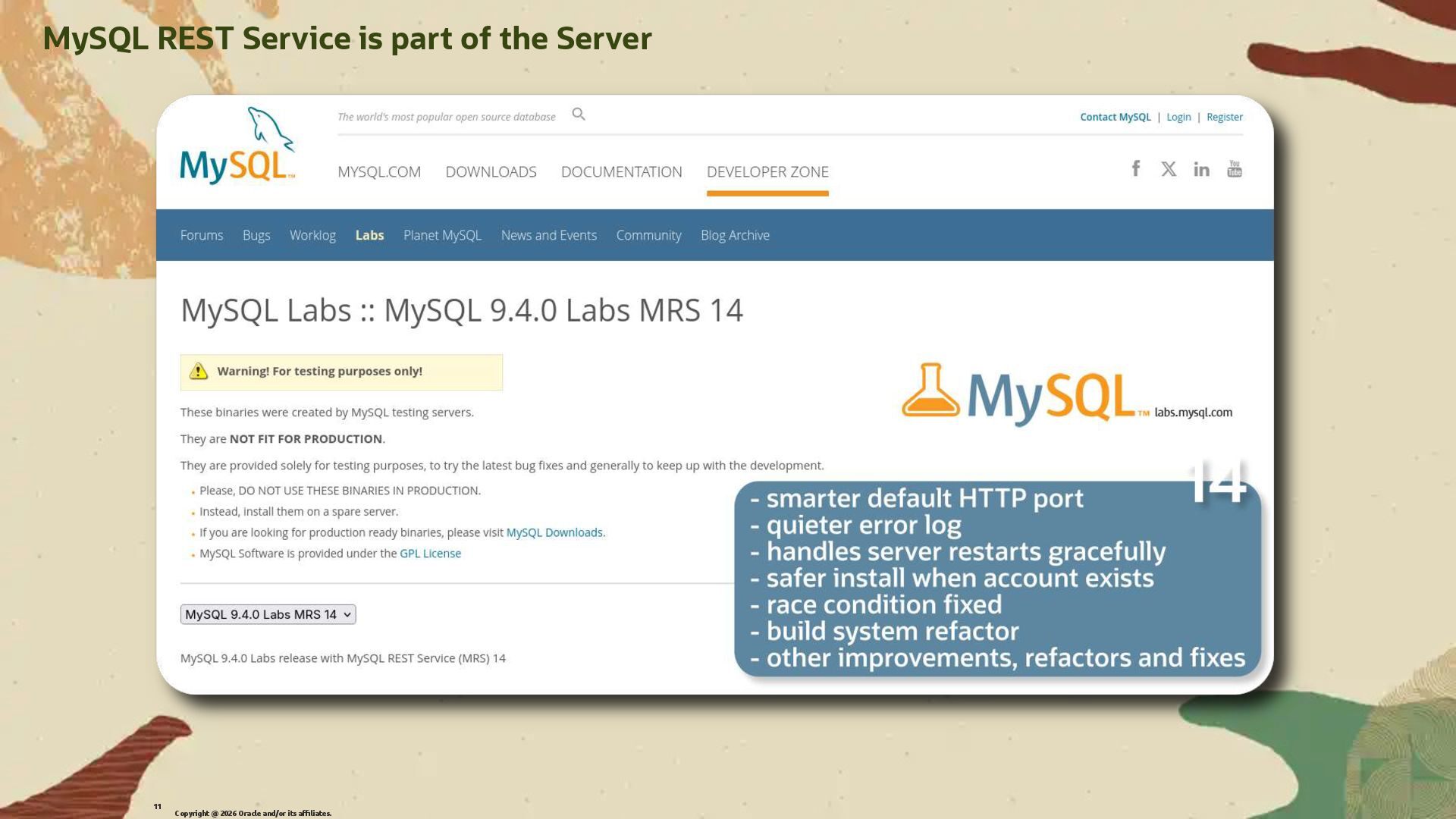The height and width of the screenshot is (819, 1456).
Task: Open the DOWNLOADS menu
Action: 491,172
